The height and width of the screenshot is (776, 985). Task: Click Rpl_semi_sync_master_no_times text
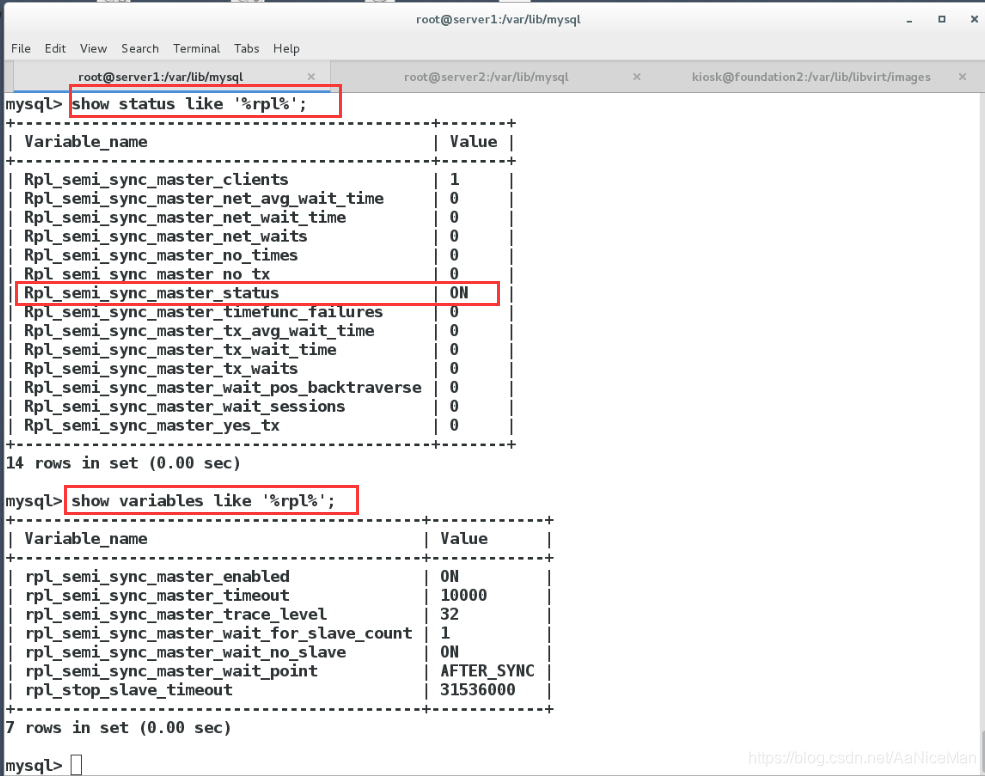pyautogui.click(x=161, y=255)
